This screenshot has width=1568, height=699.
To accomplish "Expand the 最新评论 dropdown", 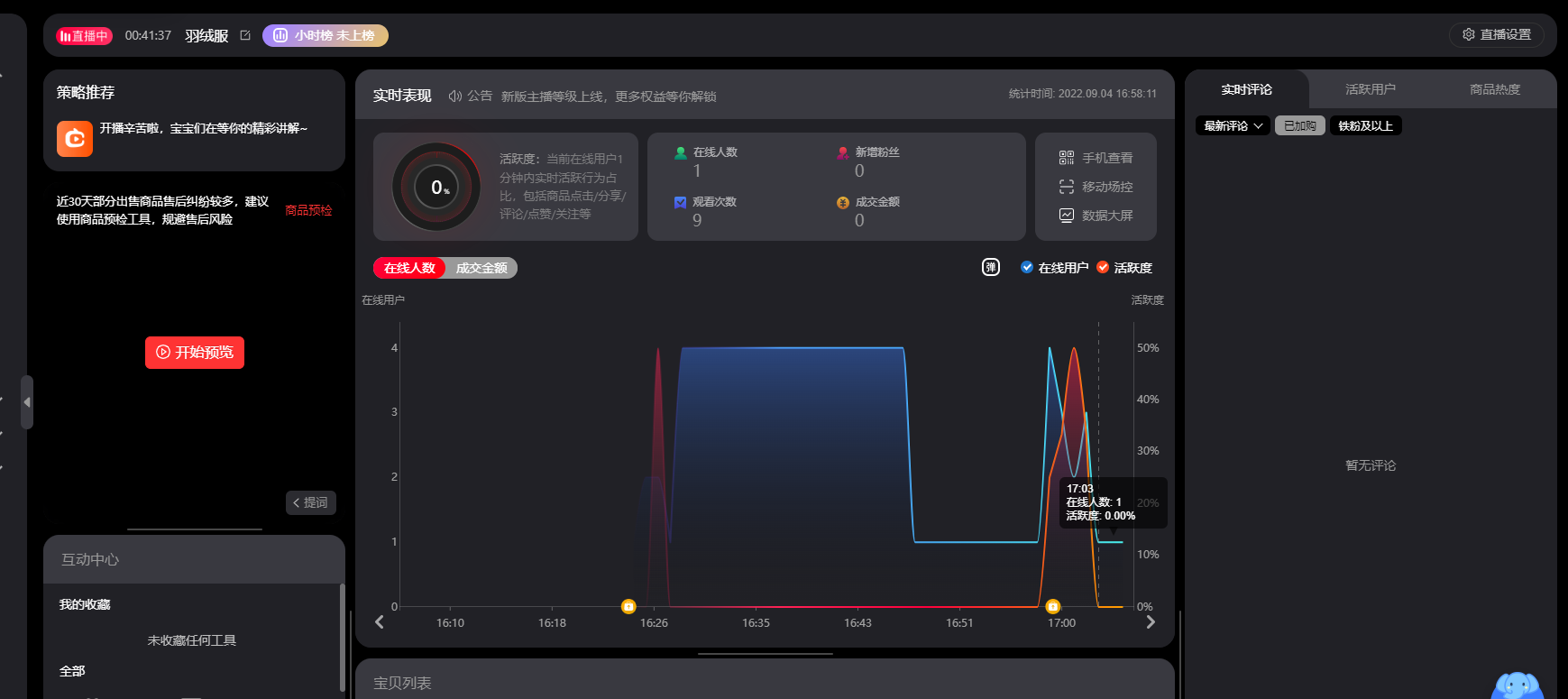I will pyautogui.click(x=1233, y=125).
